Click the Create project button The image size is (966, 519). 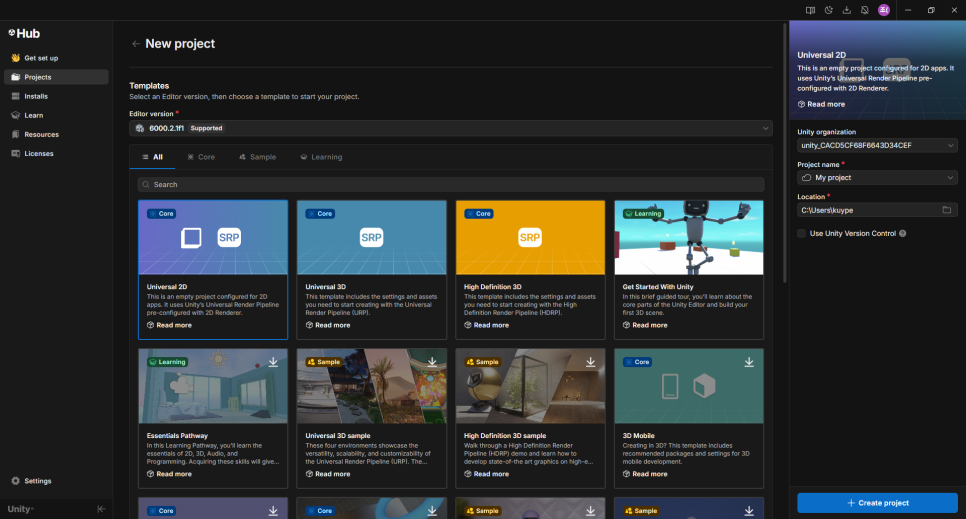[877, 503]
